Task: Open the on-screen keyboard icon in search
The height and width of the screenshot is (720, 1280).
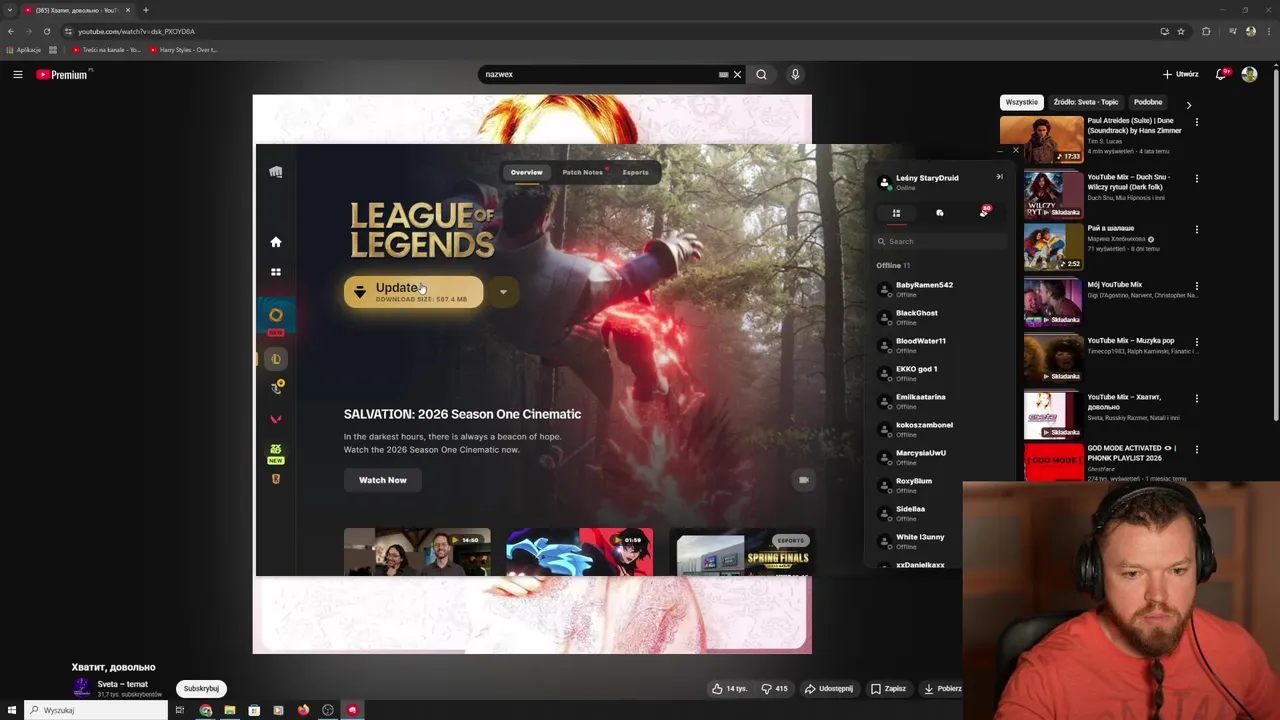Action: [723, 74]
